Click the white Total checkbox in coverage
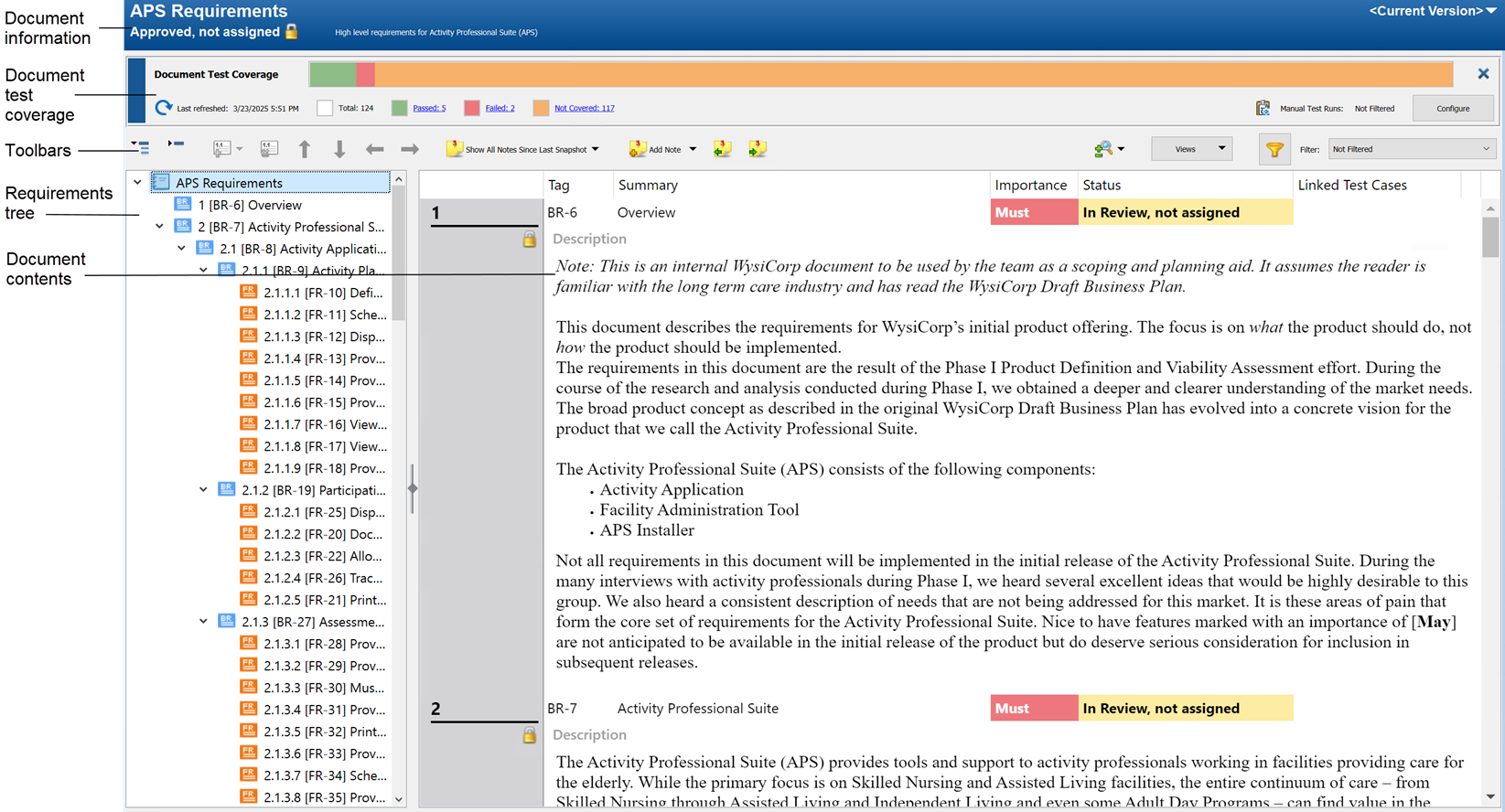The width and height of the screenshot is (1505, 812). click(325, 108)
